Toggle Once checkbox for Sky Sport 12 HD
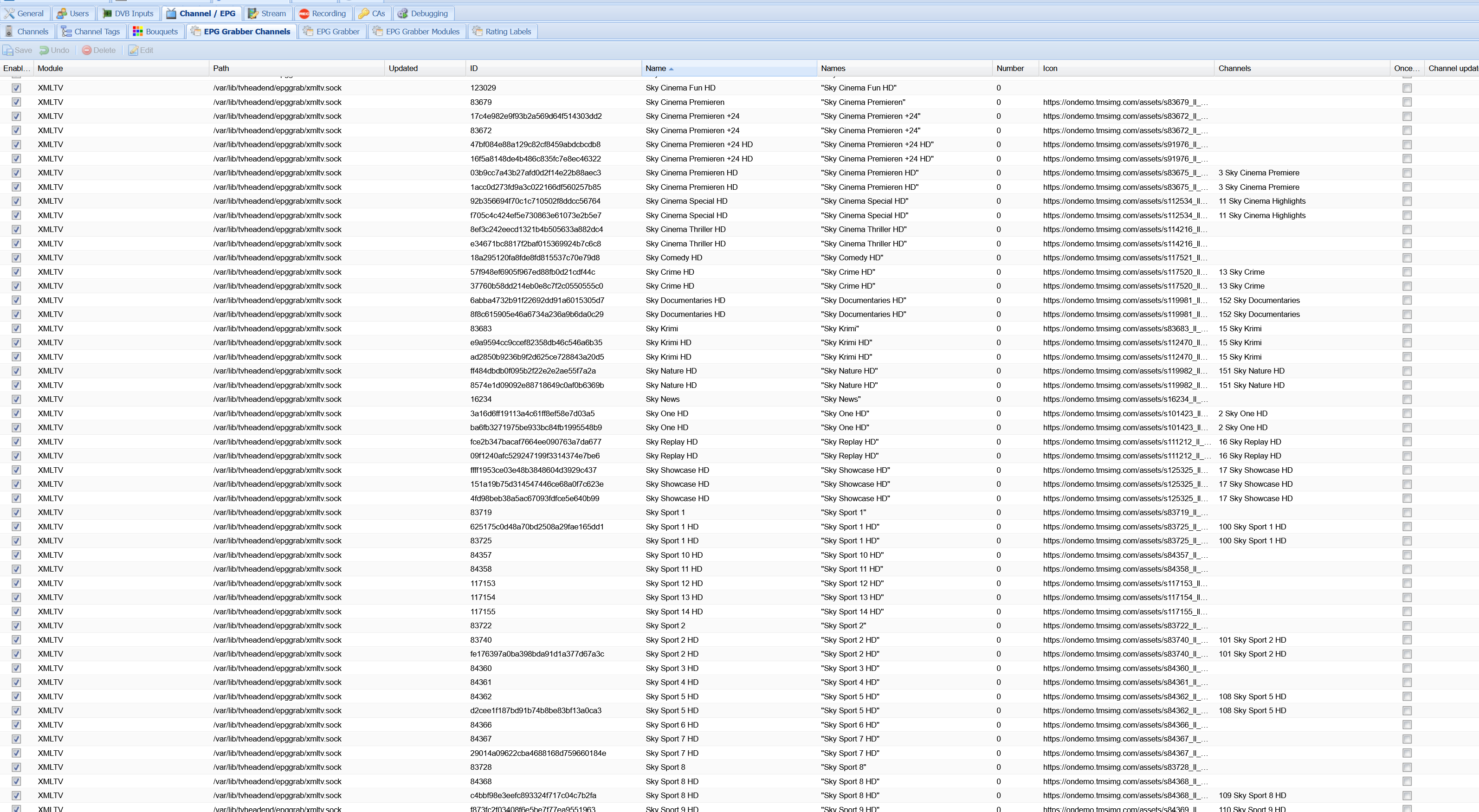This screenshot has width=1479, height=812. tap(1407, 583)
